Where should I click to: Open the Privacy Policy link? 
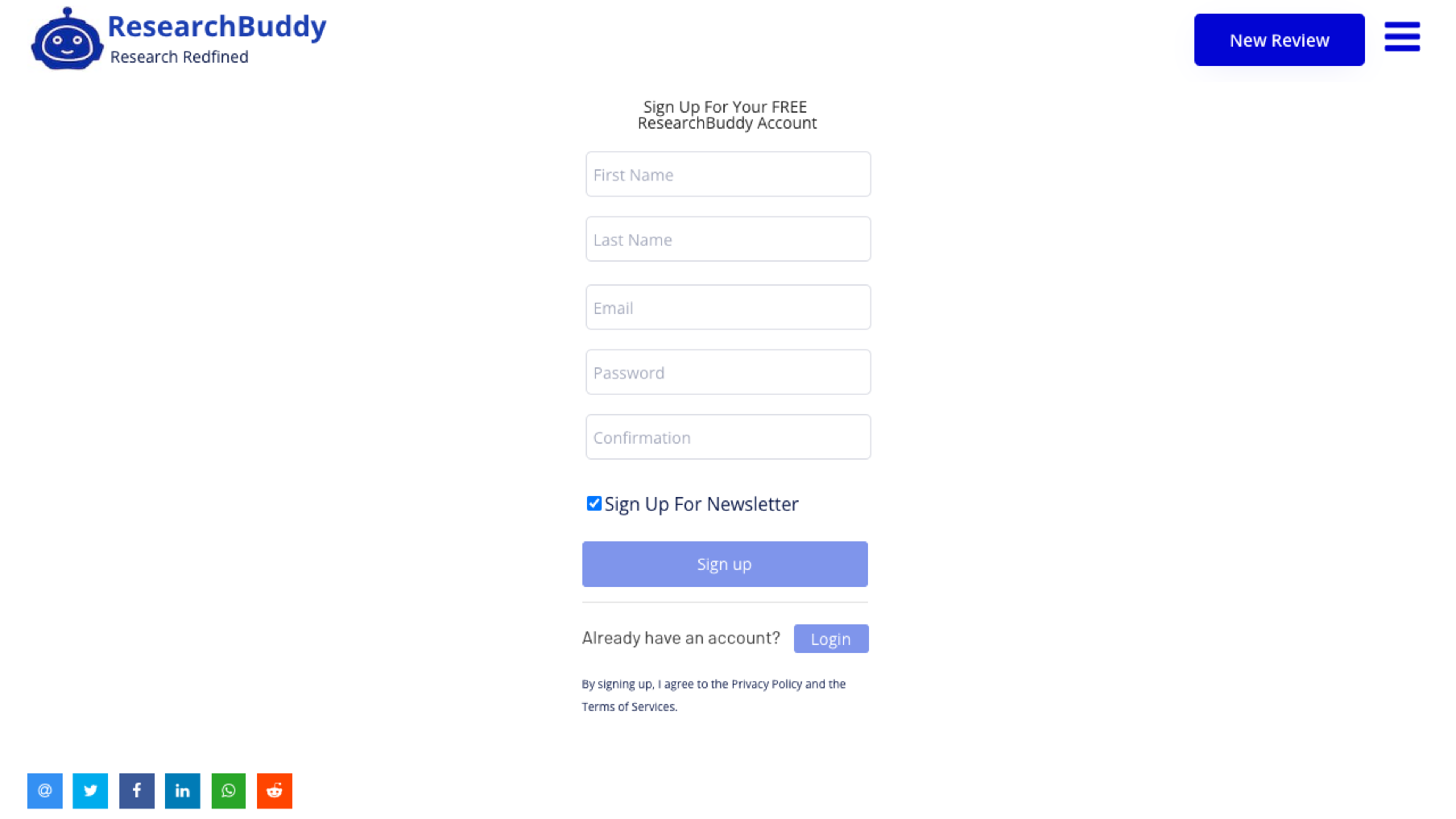pyautogui.click(x=766, y=684)
